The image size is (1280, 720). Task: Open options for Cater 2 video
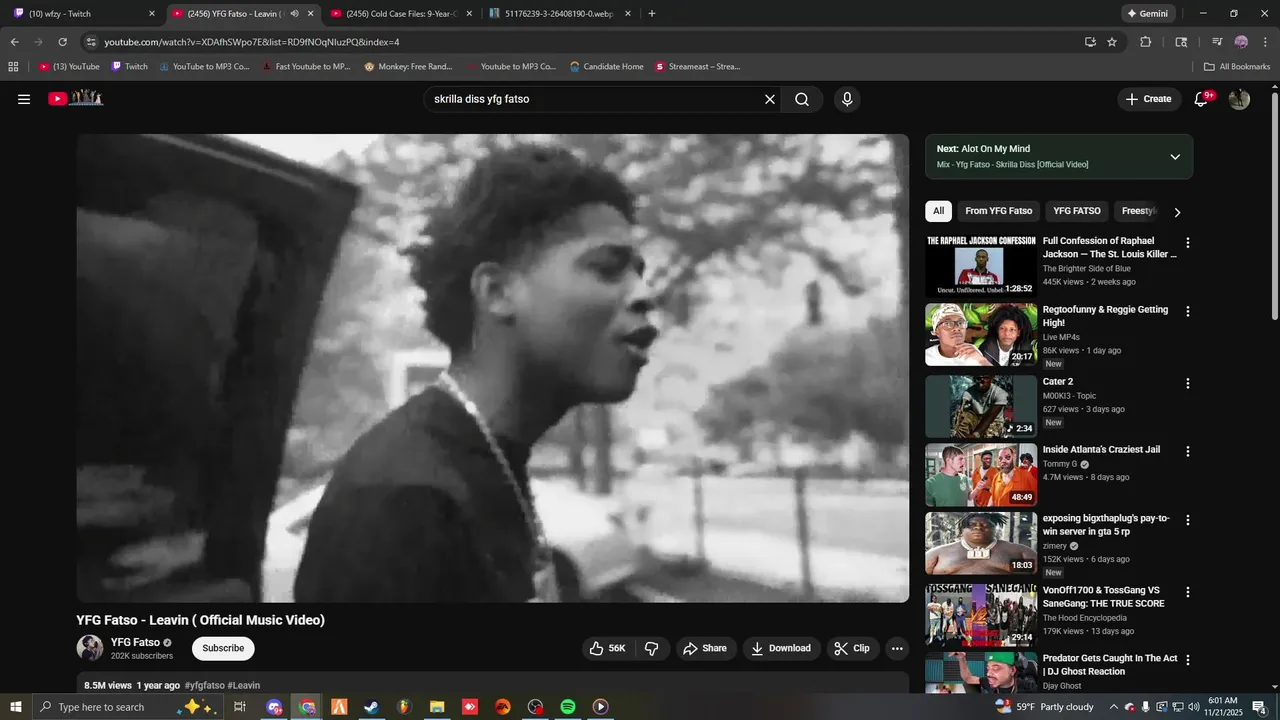pos(1188,384)
